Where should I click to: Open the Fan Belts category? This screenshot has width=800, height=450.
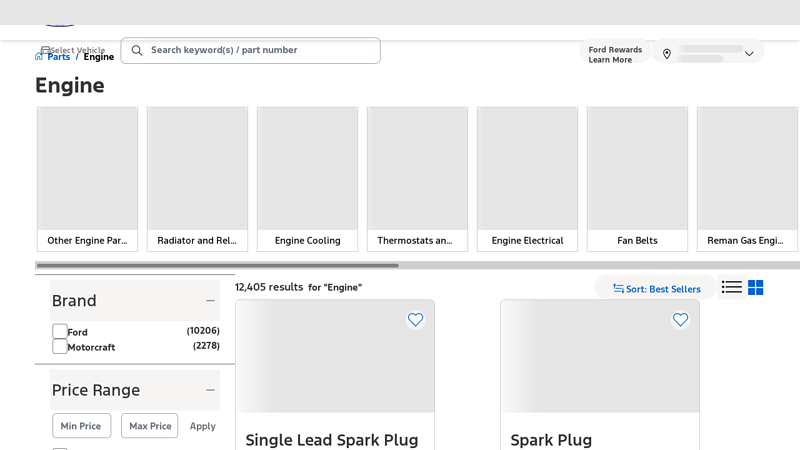pyautogui.click(x=637, y=179)
